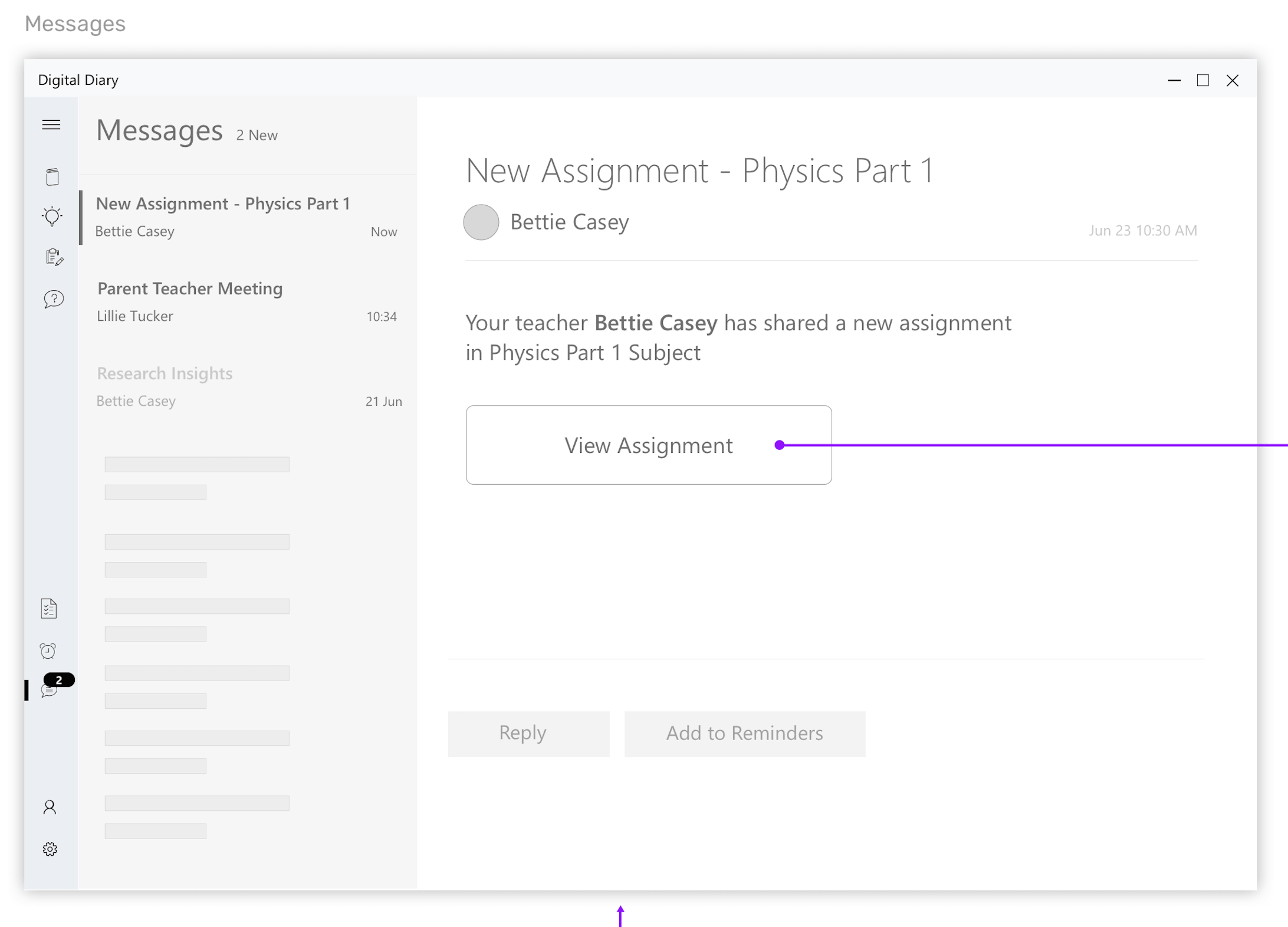Click the checklist document icon
The image size is (1288, 927).
click(x=49, y=608)
